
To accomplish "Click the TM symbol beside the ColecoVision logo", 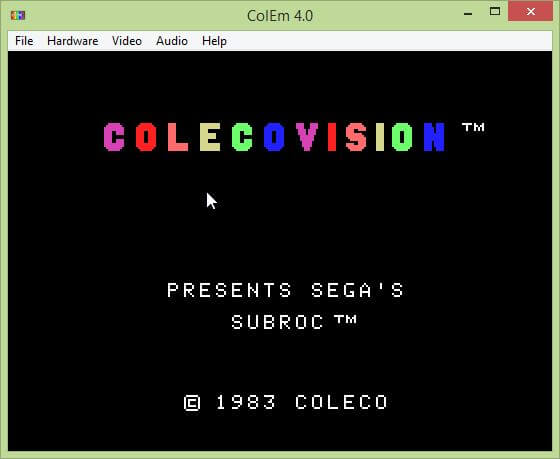I will (473, 127).
